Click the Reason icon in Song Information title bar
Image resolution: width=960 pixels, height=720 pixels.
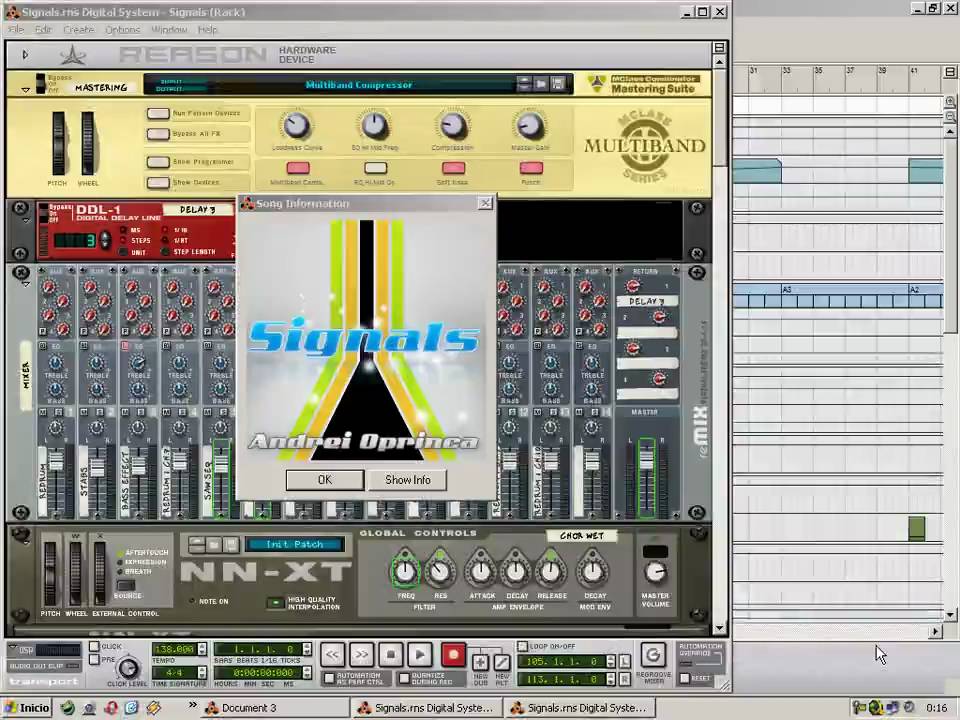(247, 204)
